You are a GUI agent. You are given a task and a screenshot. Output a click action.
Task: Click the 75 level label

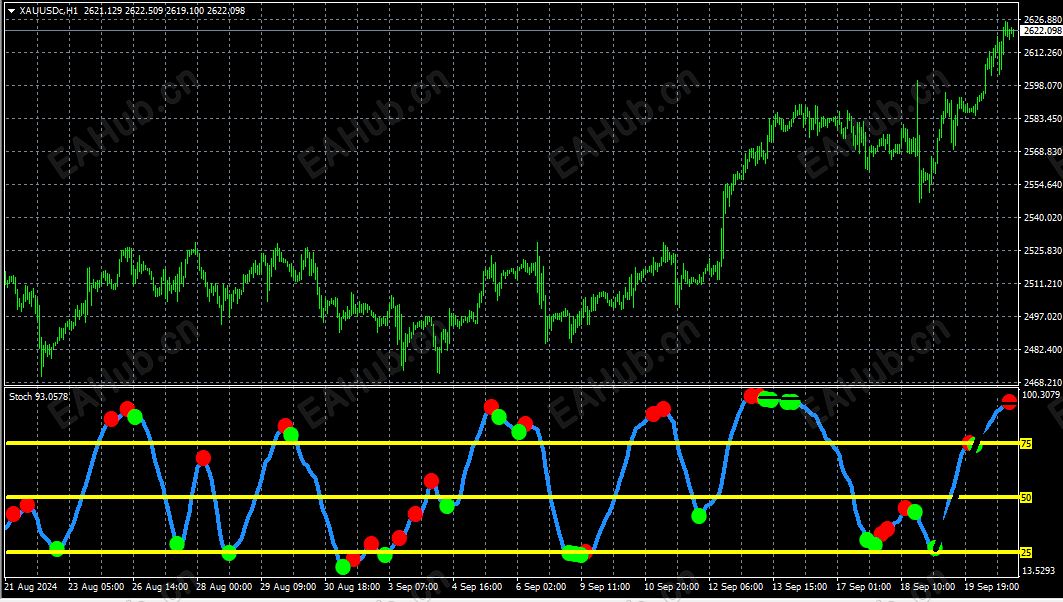coord(1026,444)
